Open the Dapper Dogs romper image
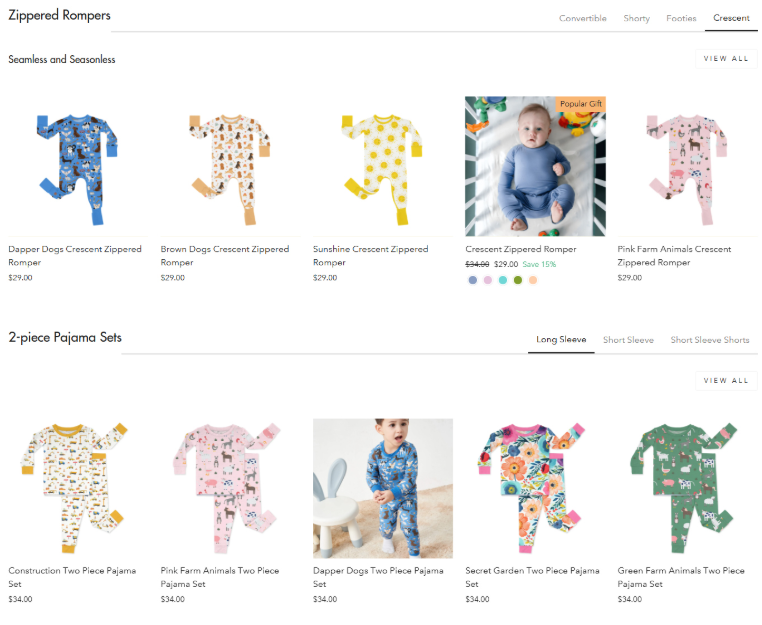This screenshot has height=625, width=762. point(78,166)
